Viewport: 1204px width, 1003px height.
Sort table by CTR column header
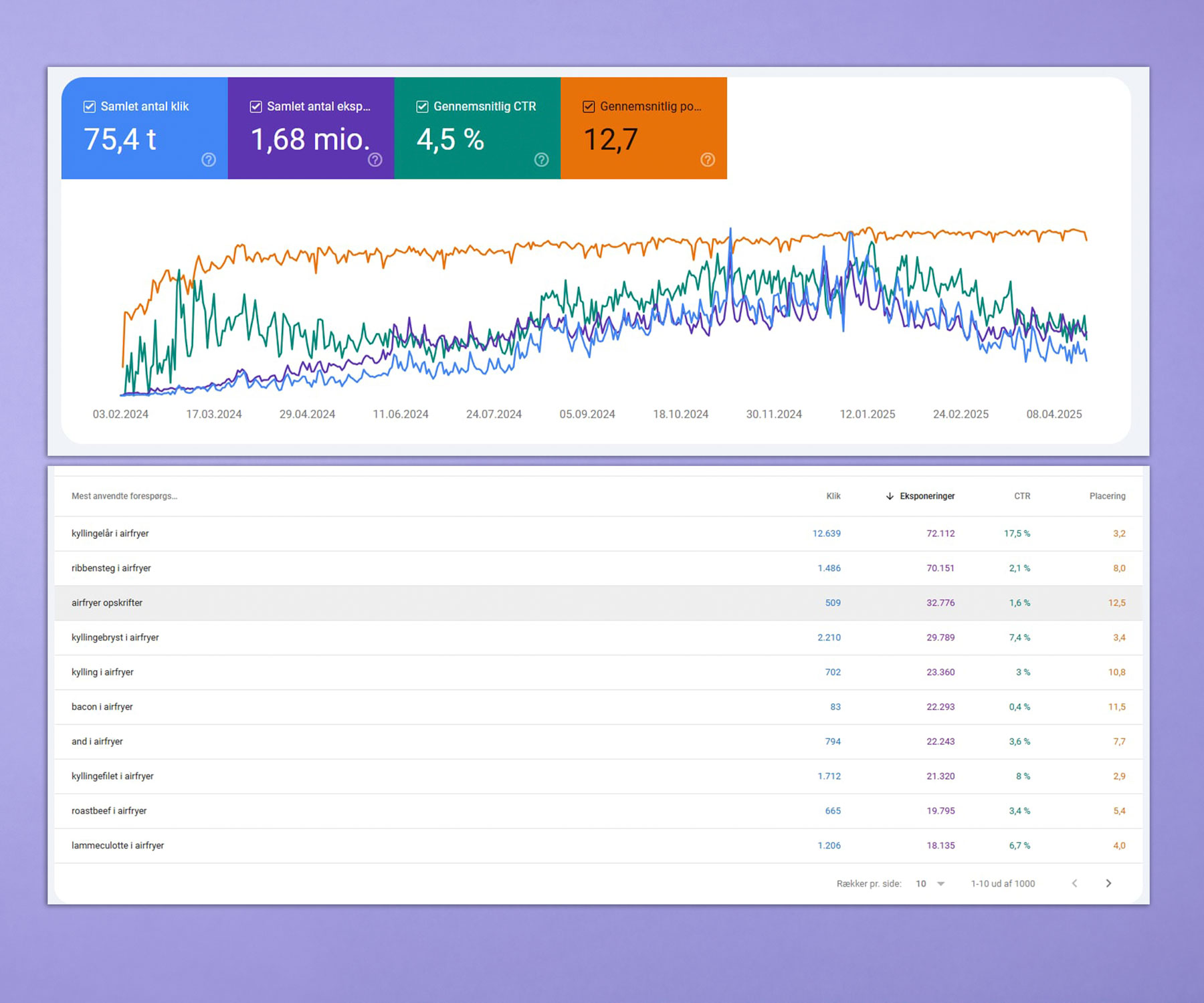1021,496
